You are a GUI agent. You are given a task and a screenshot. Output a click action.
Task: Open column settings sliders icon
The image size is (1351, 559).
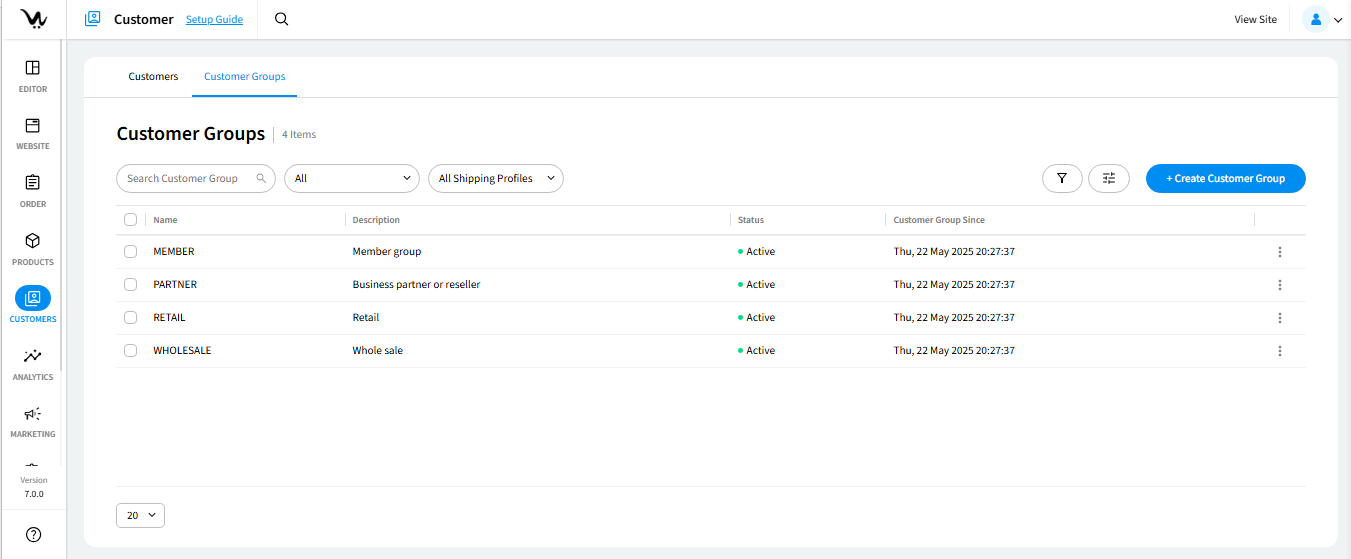[x=1108, y=178]
